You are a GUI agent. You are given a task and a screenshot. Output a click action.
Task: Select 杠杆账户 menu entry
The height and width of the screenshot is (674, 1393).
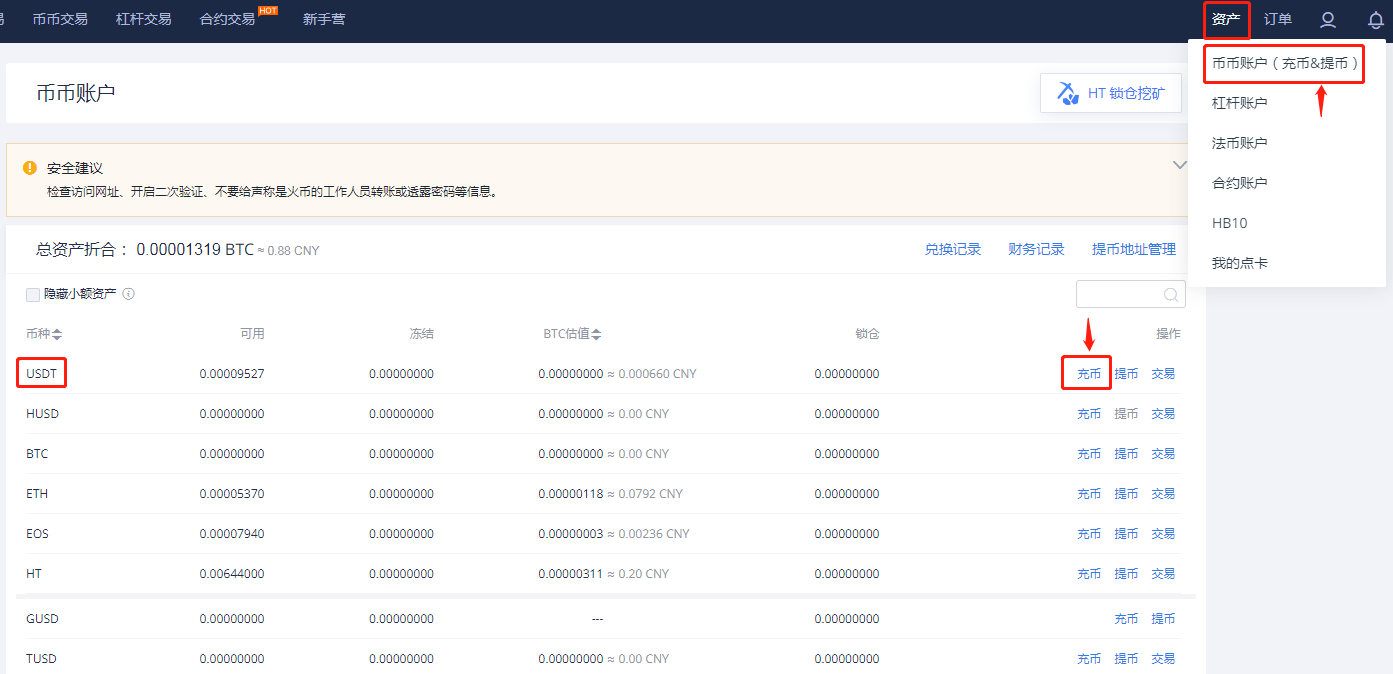point(1240,103)
